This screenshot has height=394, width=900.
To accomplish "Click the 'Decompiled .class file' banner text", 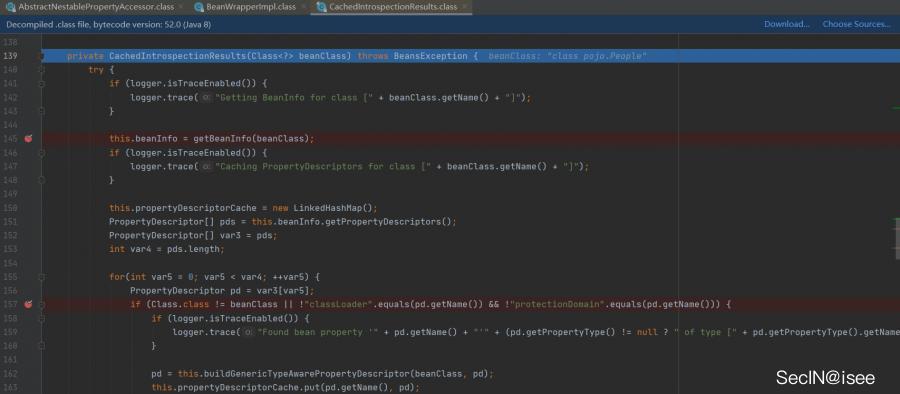I will (108, 24).
